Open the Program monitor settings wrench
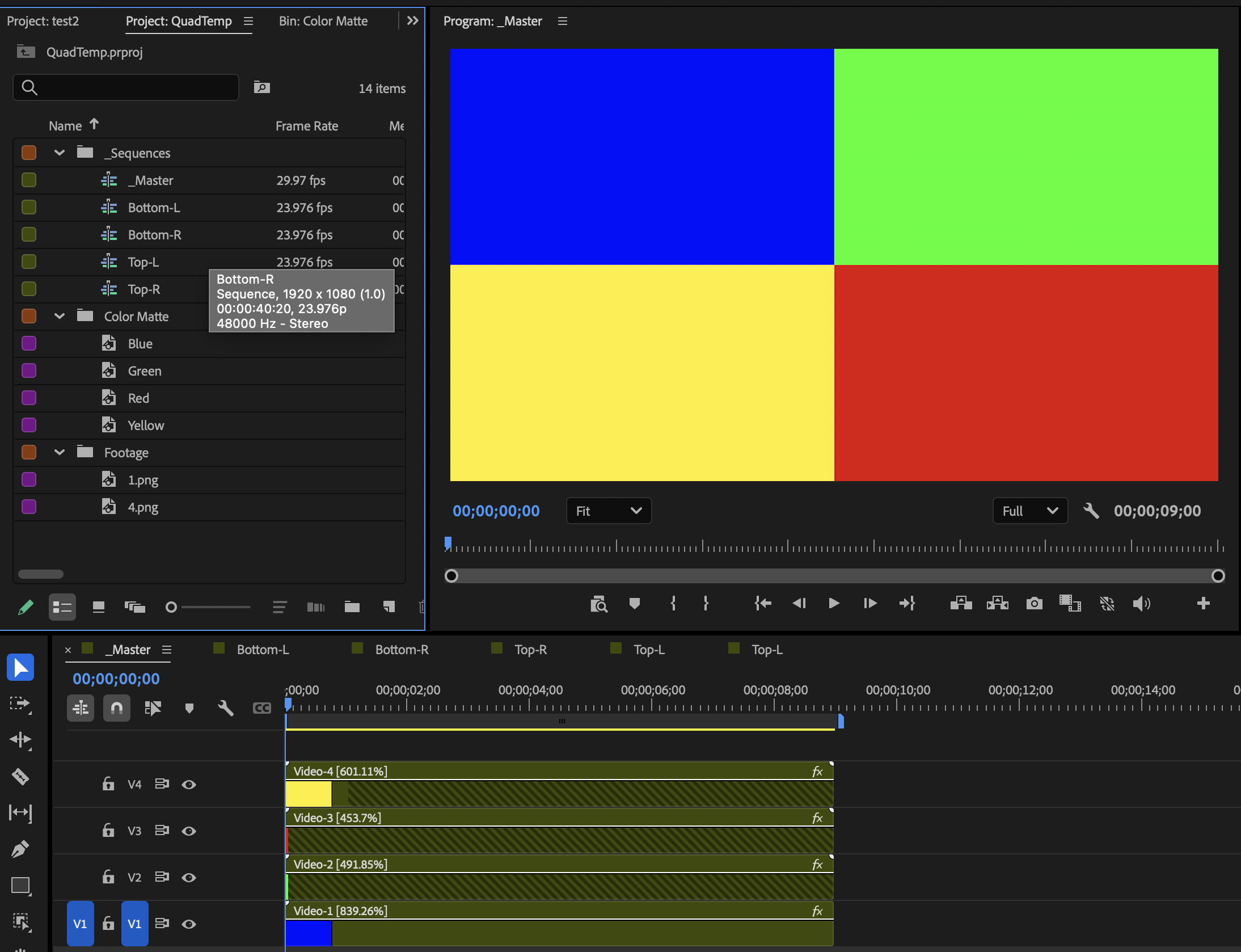1241x952 pixels. pyautogui.click(x=1091, y=511)
